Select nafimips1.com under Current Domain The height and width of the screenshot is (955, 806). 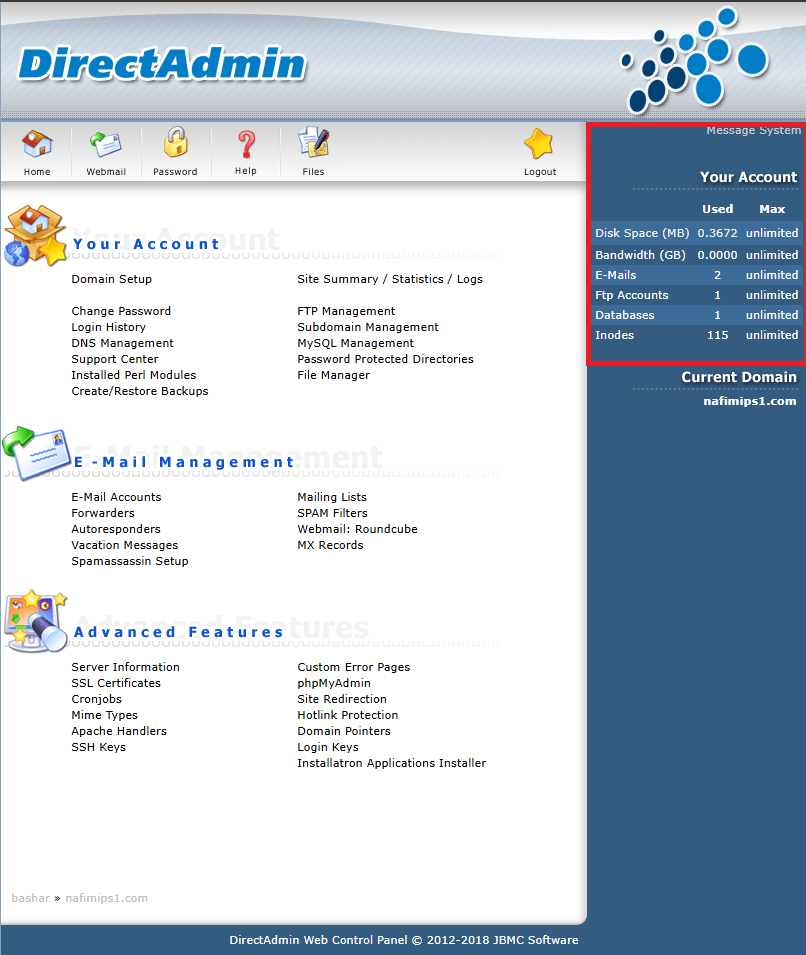tap(749, 401)
